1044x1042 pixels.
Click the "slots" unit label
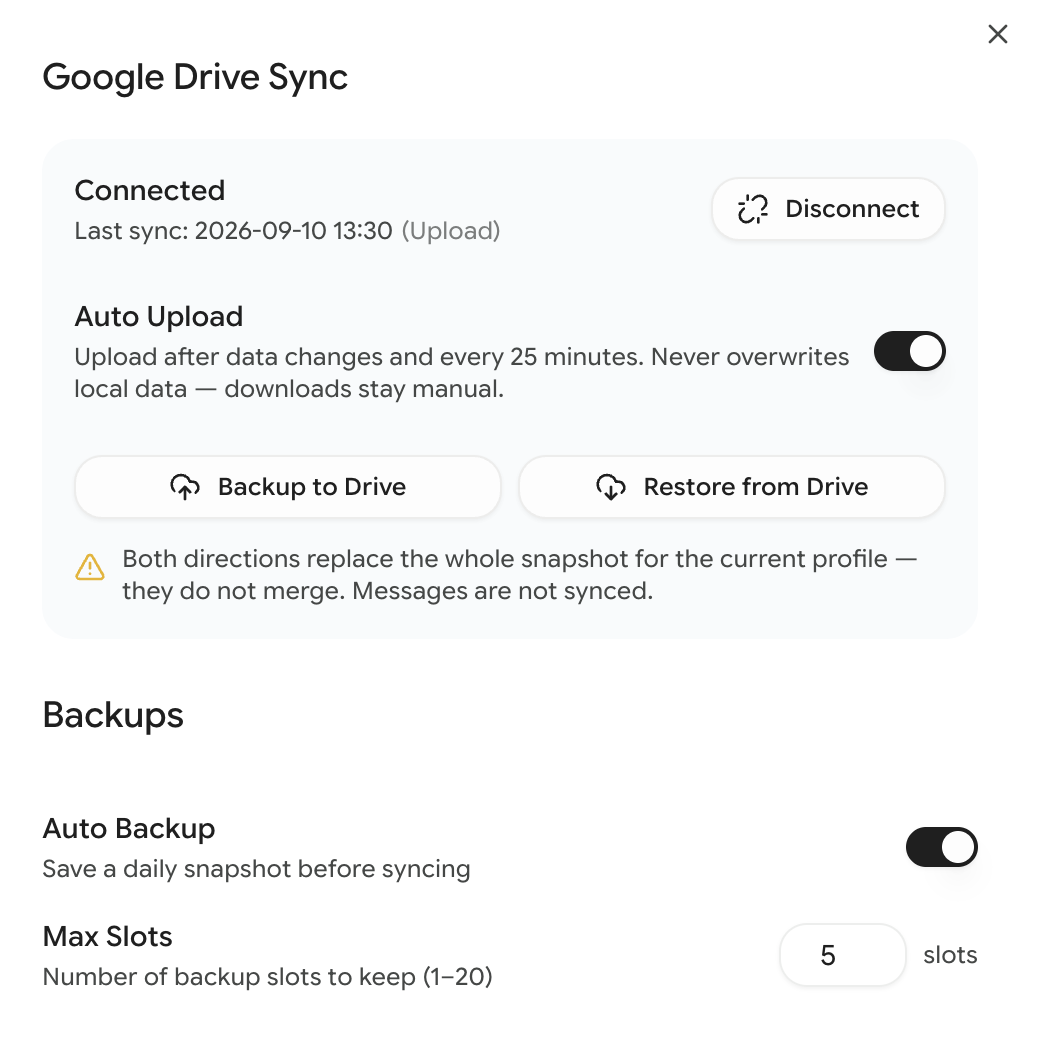point(950,955)
